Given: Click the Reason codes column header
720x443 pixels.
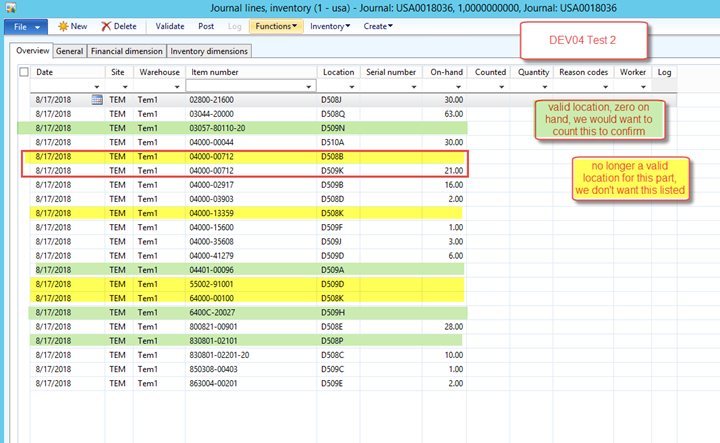Looking at the screenshot, I should pyautogui.click(x=583, y=72).
